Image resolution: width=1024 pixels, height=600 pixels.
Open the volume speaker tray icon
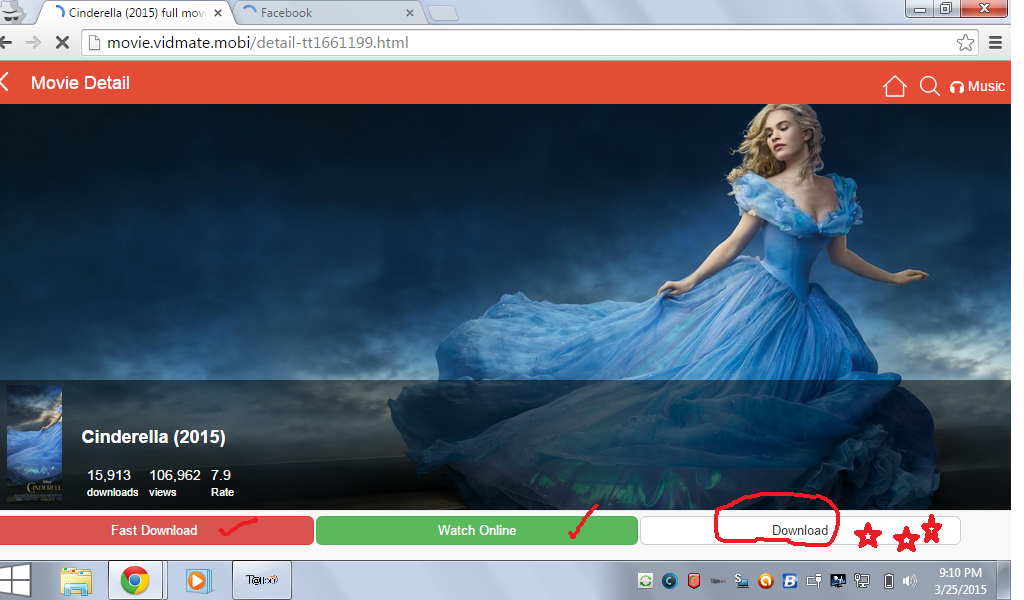click(x=910, y=580)
